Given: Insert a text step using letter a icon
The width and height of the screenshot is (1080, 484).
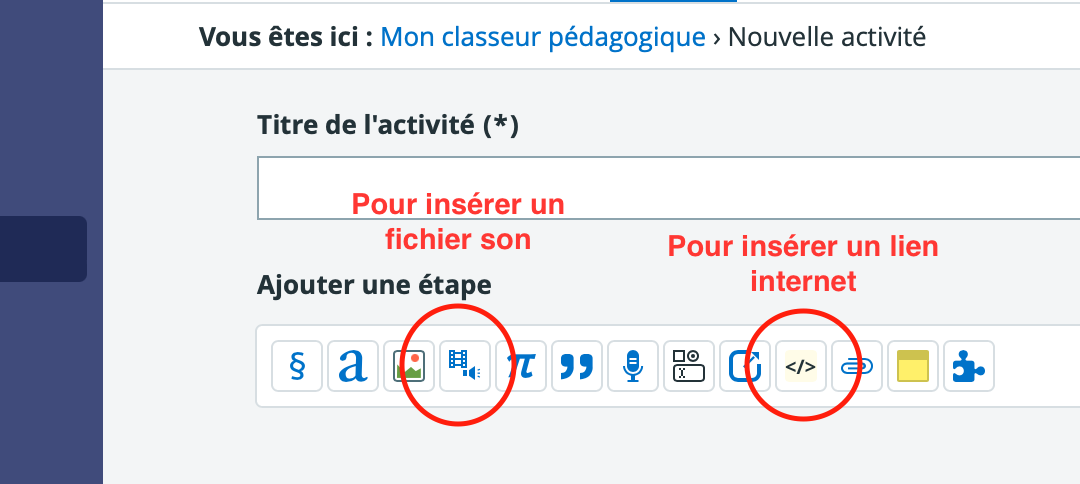Looking at the screenshot, I should point(353,366).
